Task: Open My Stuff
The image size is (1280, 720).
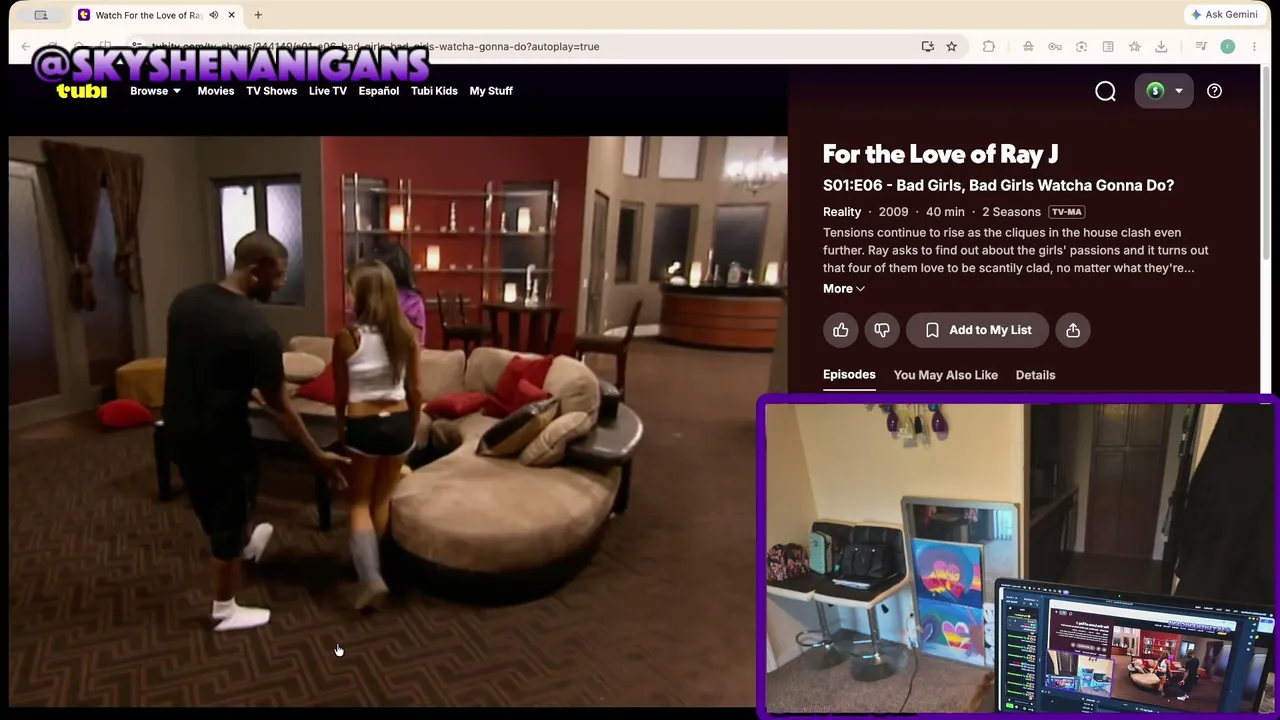Action: [x=491, y=91]
